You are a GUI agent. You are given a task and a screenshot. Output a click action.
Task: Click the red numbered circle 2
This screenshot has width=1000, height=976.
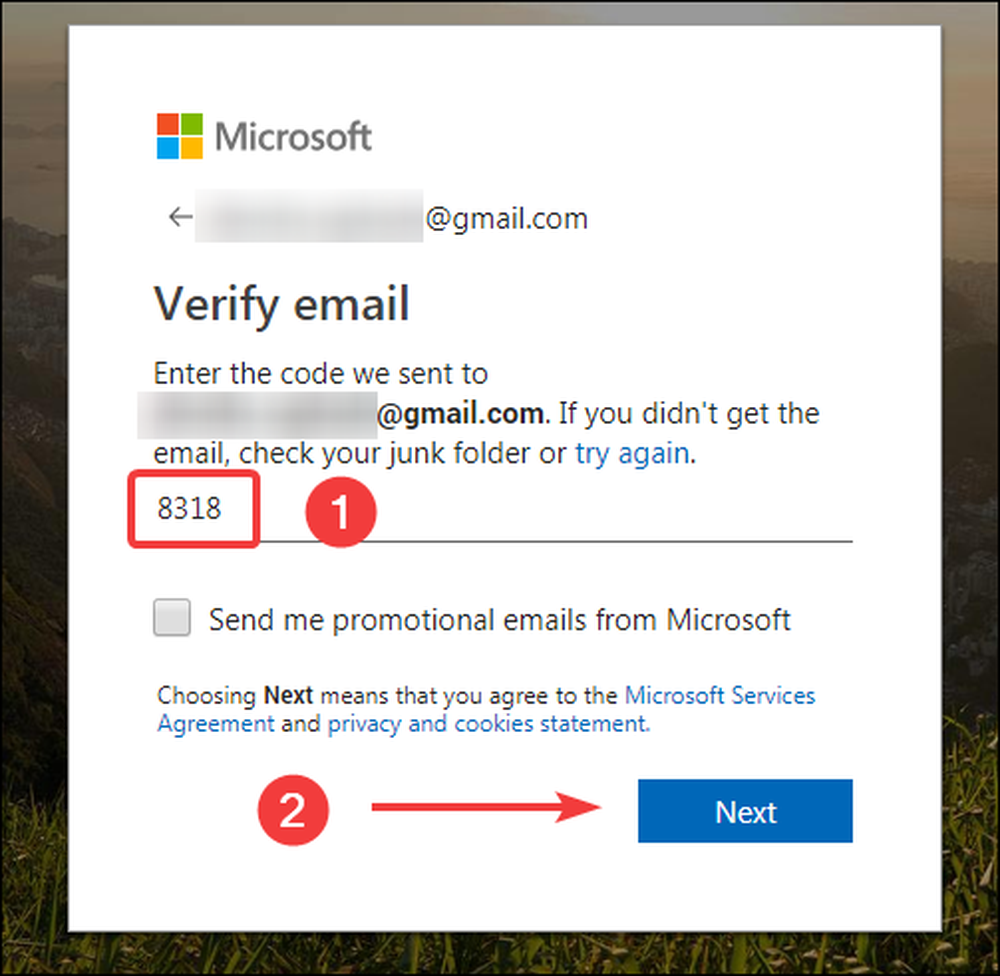[293, 810]
